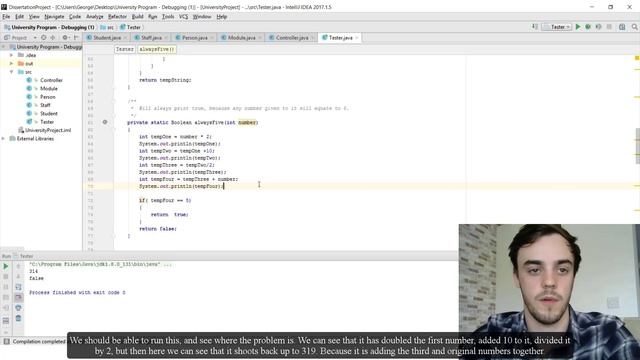Click the print icon in Run console

(x=18, y=308)
